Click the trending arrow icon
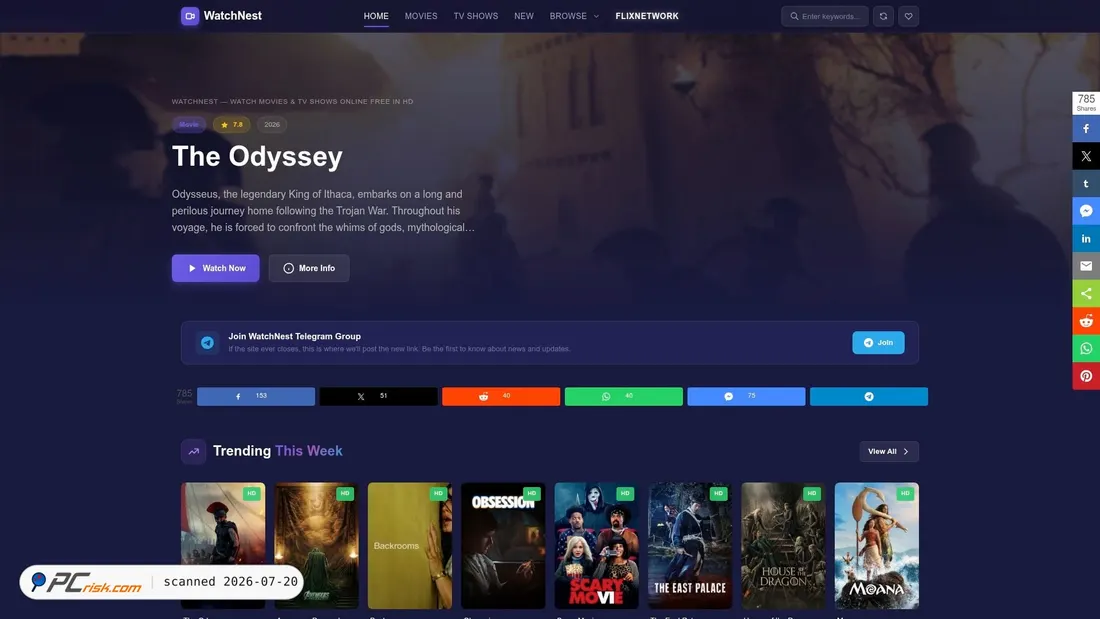Image resolution: width=1100 pixels, height=619 pixels. (x=194, y=451)
